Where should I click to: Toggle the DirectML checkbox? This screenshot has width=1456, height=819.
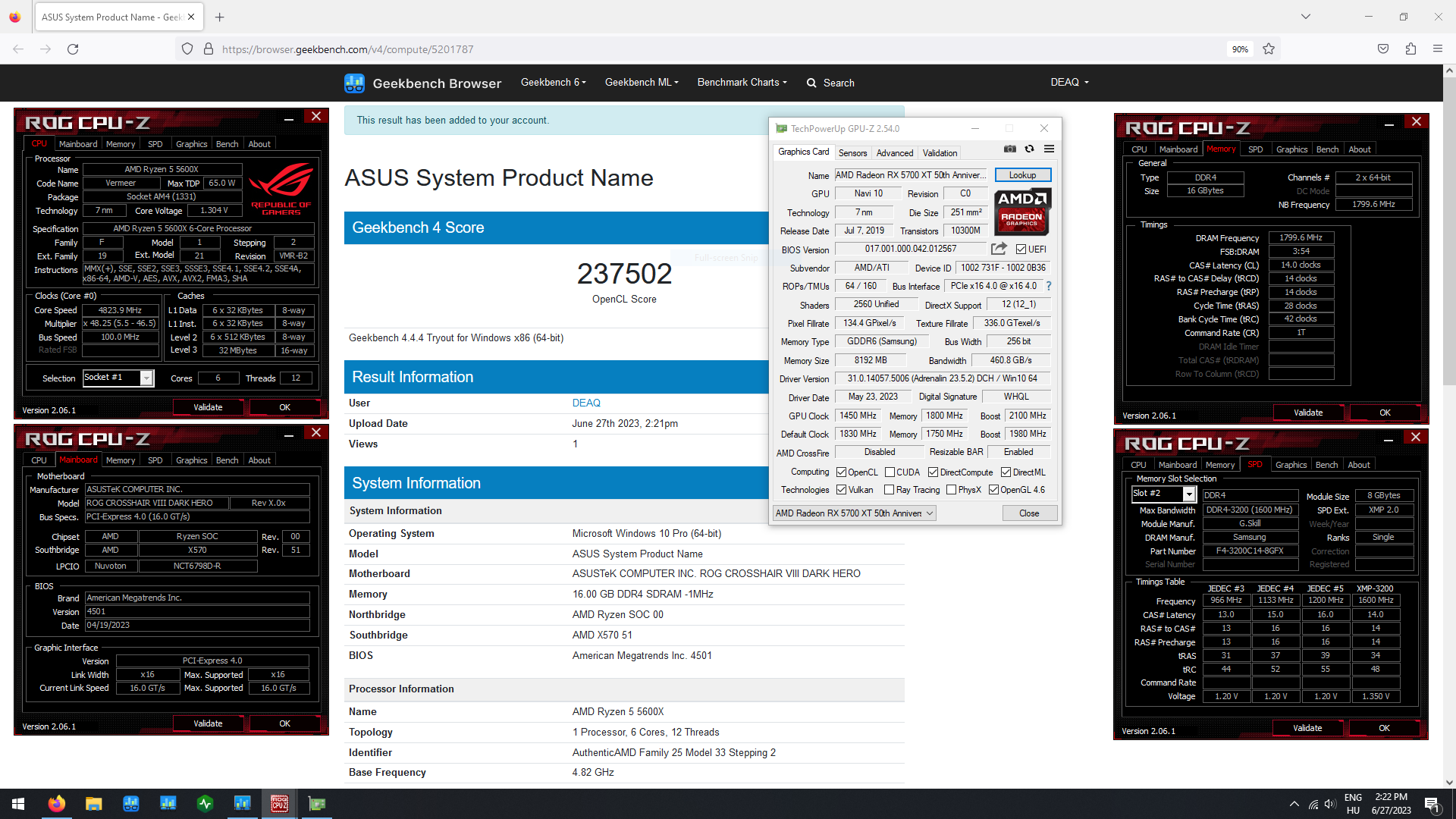coord(1006,472)
